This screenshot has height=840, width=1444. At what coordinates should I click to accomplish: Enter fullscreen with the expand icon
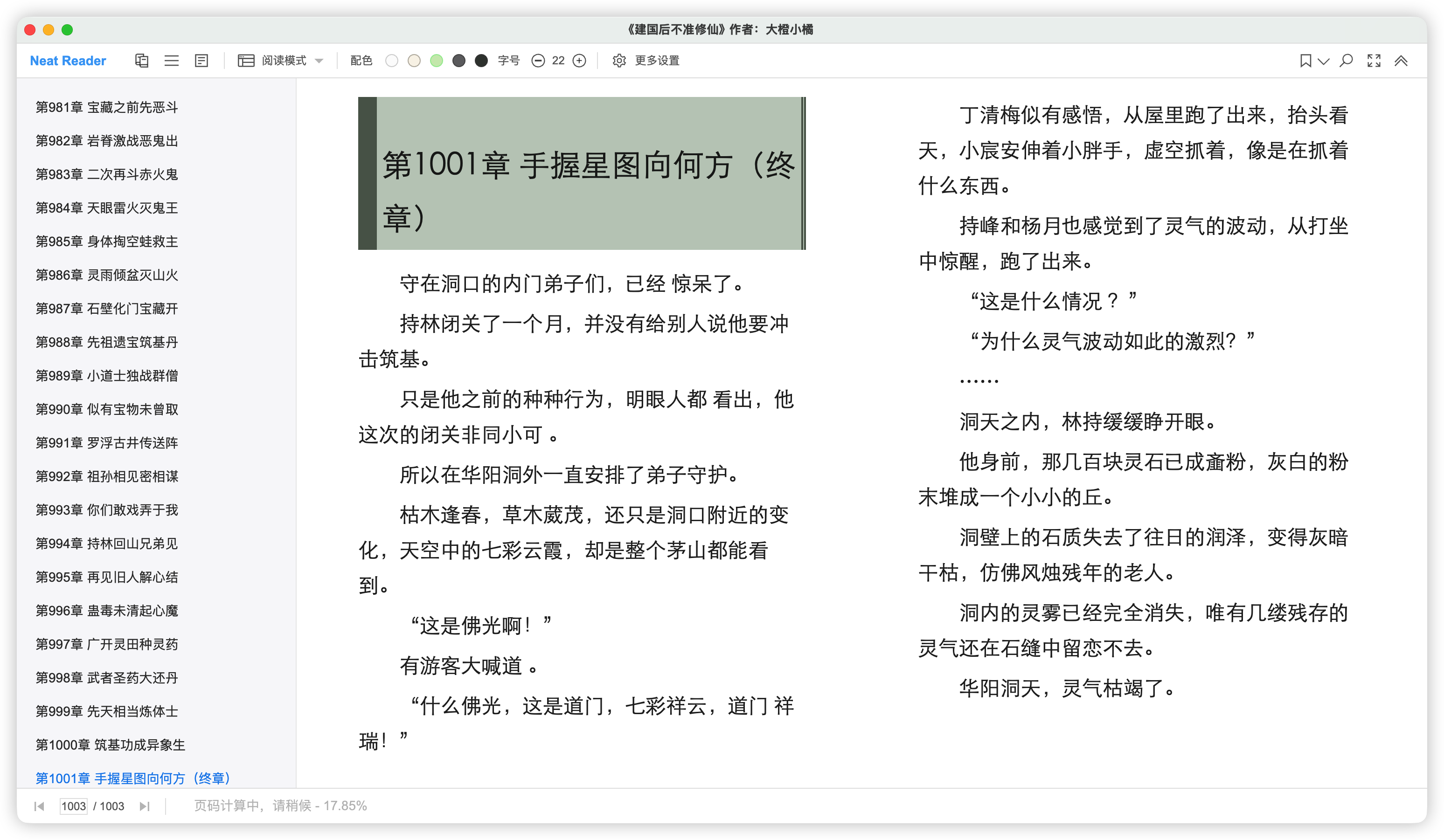tap(1374, 61)
